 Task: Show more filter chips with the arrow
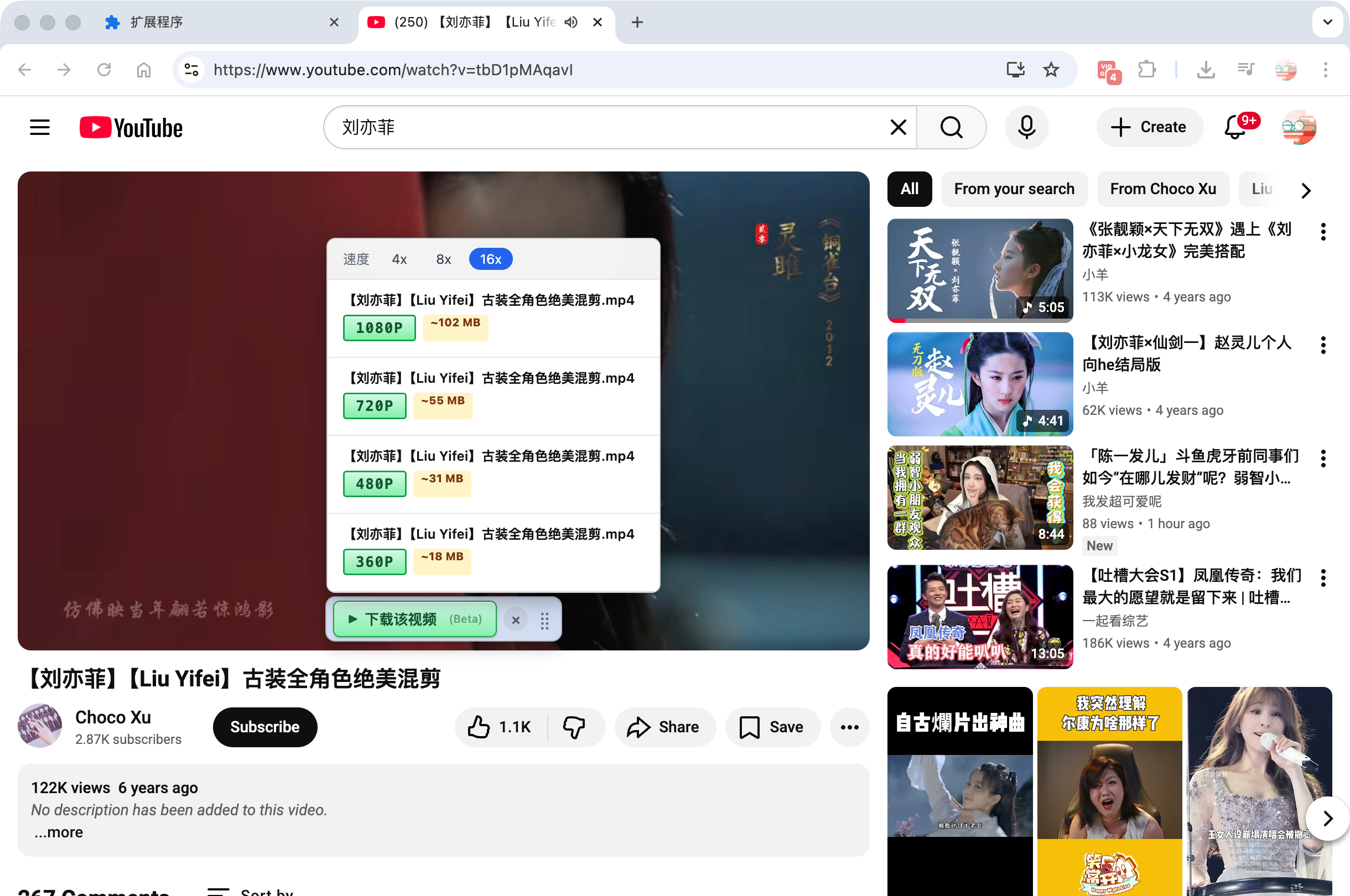pos(1305,190)
